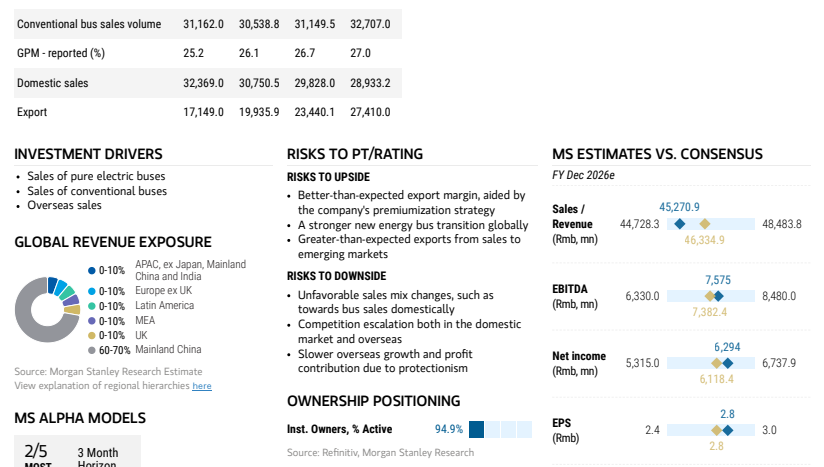Click 'Source: Refinitiv, Morgan Stanley Research' note
The height and width of the screenshot is (467, 824).
380,452
